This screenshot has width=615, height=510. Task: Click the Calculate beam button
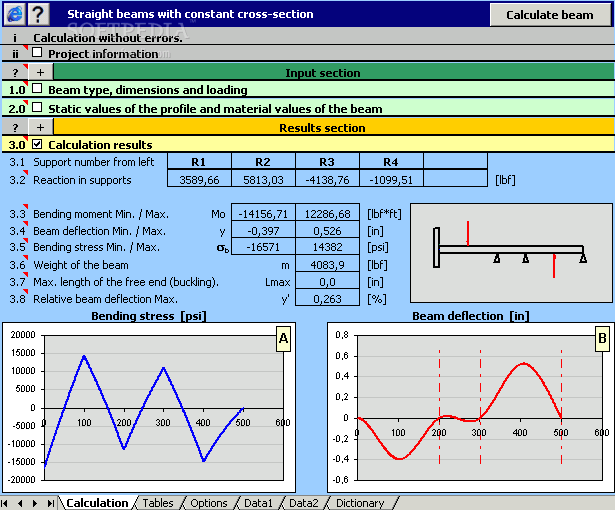click(x=549, y=15)
